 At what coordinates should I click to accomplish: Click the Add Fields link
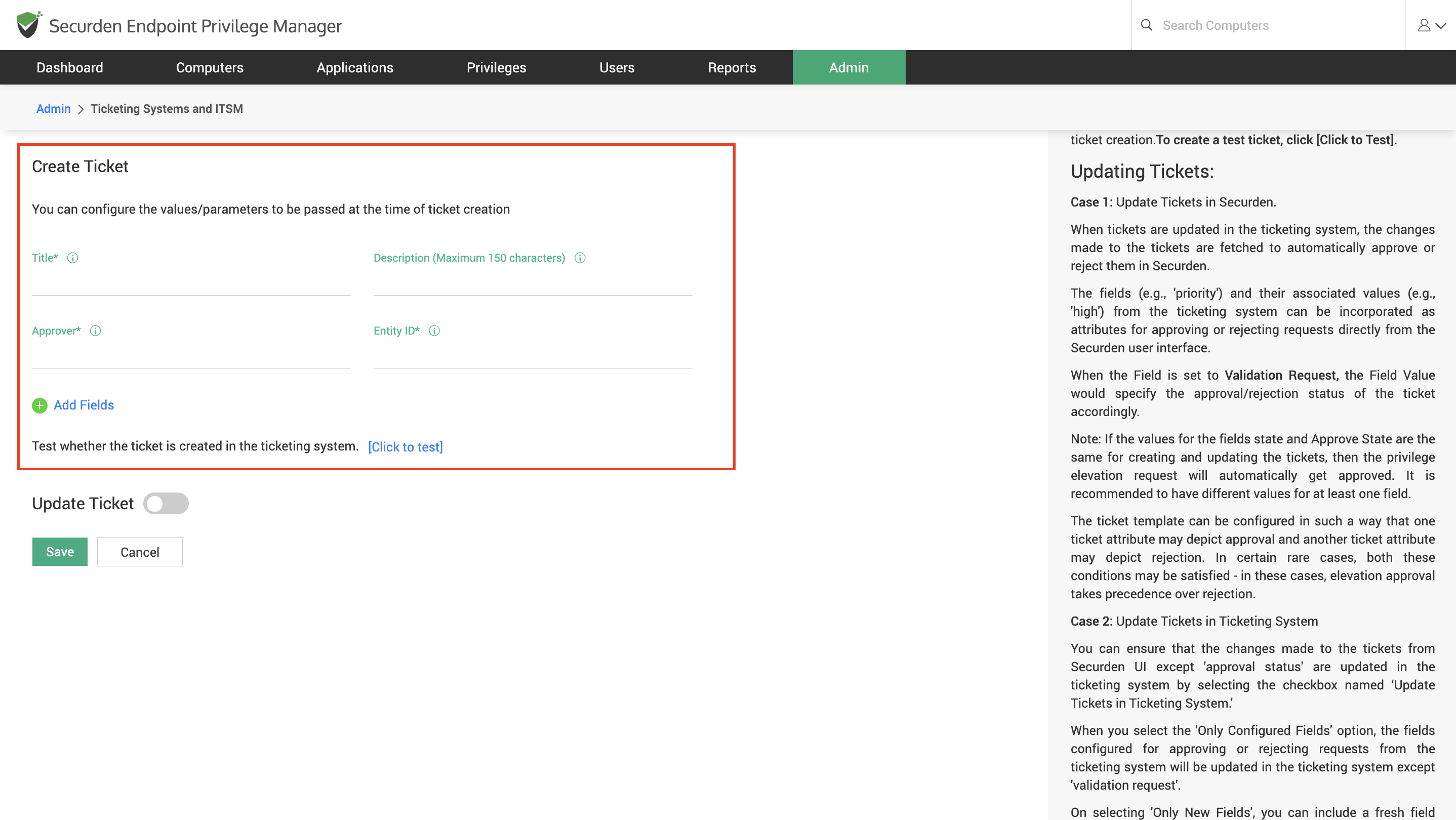point(84,404)
